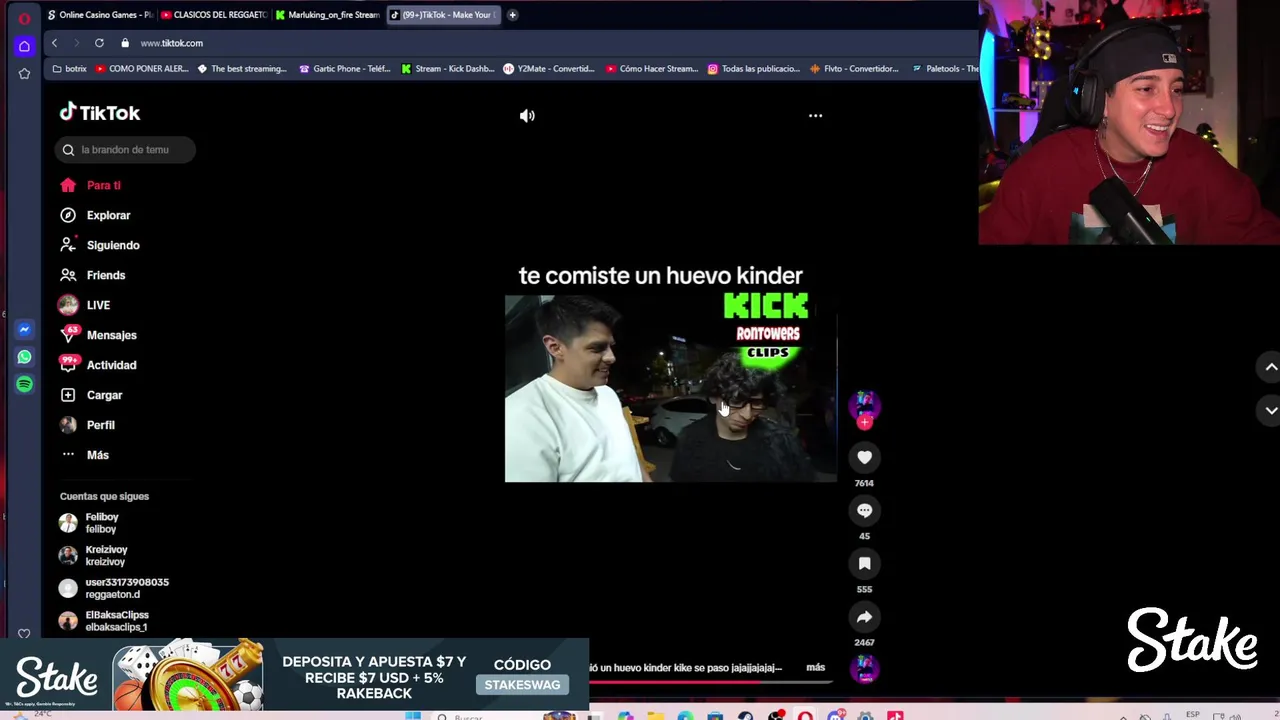Image resolution: width=1280 pixels, height=720 pixels.
Task: Bookmark the video to favorites
Action: click(x=864, y=563)
